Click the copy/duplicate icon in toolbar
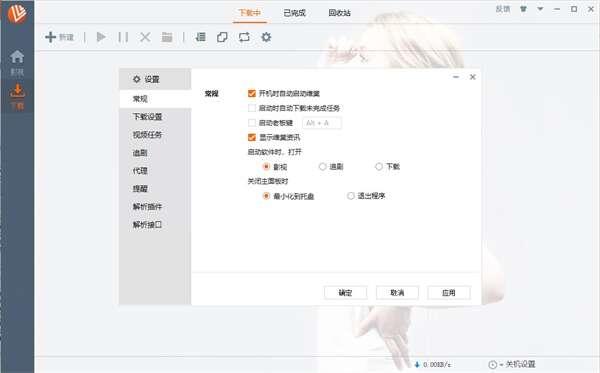Screen dimensions: 600x373 tap(222, 37)
